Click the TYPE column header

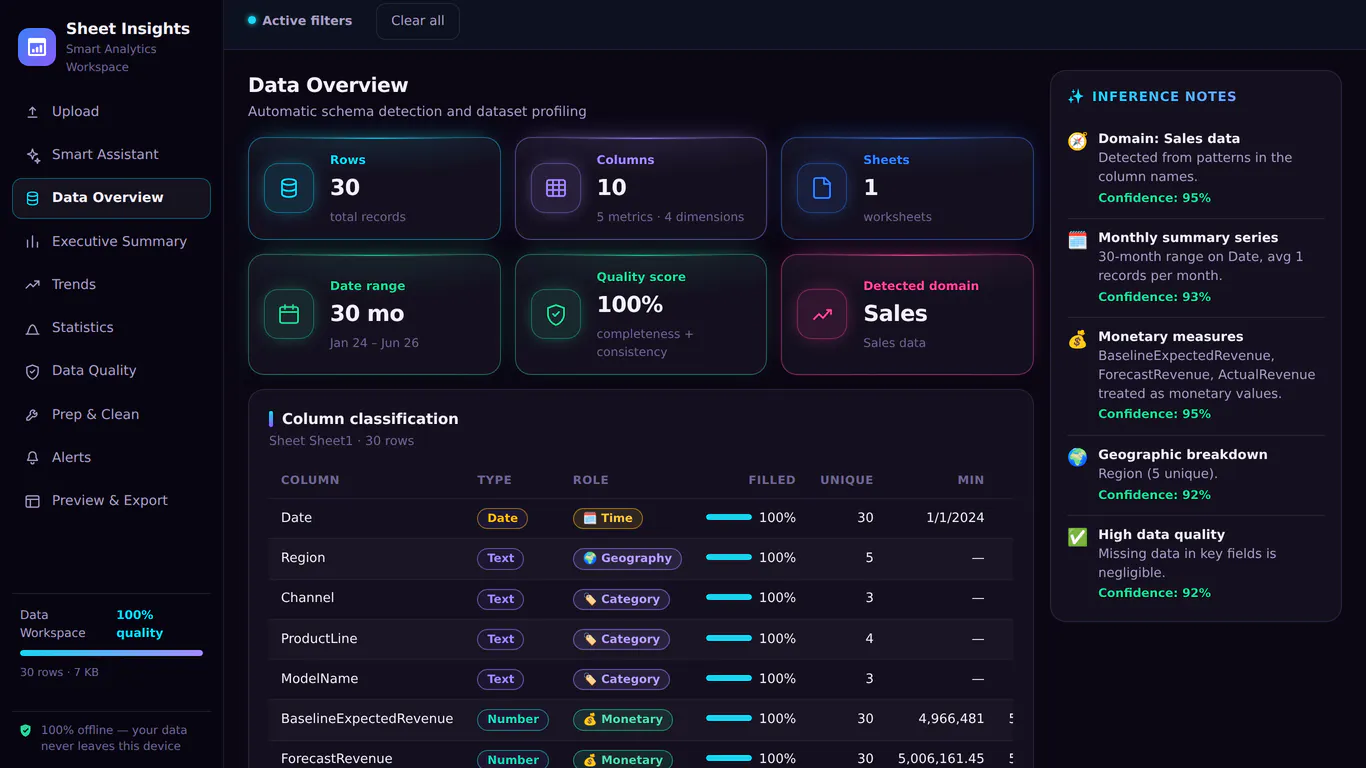click(494, 480)
